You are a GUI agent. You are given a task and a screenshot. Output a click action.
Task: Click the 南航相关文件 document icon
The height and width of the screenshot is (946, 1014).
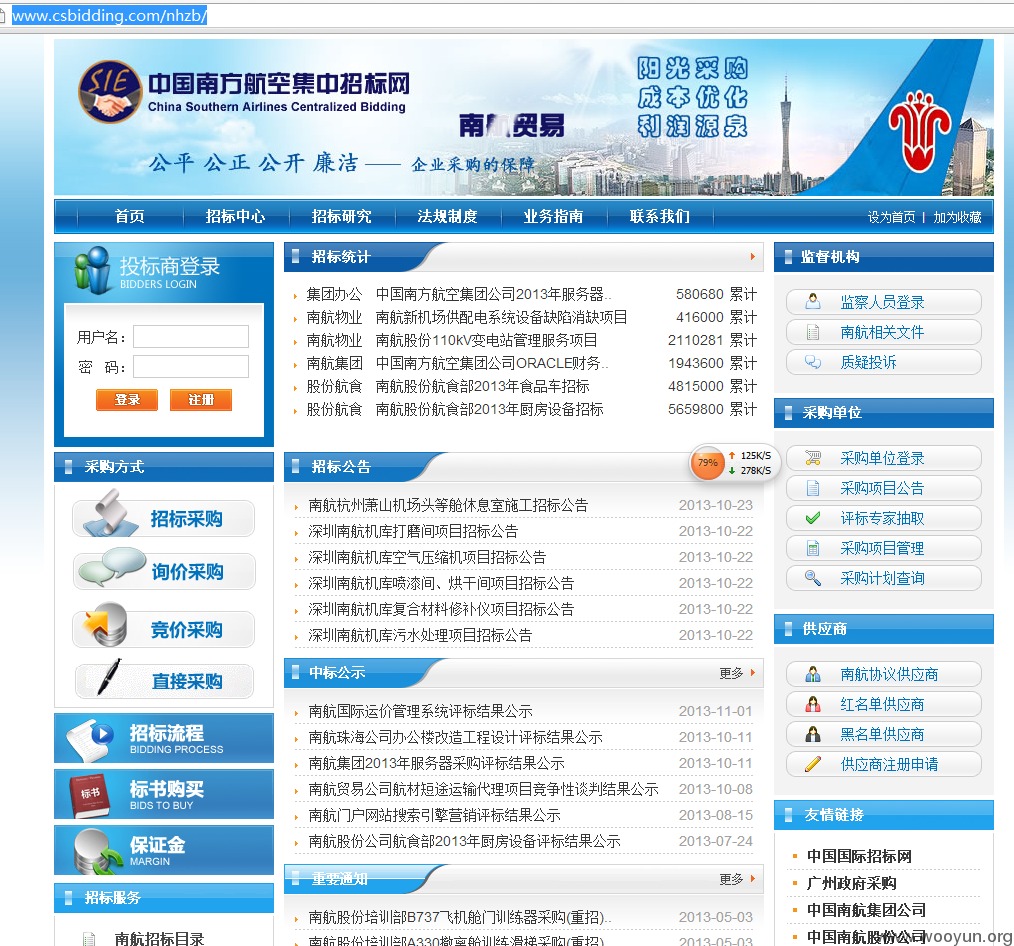pyautogui.click(x=813, y=332)
